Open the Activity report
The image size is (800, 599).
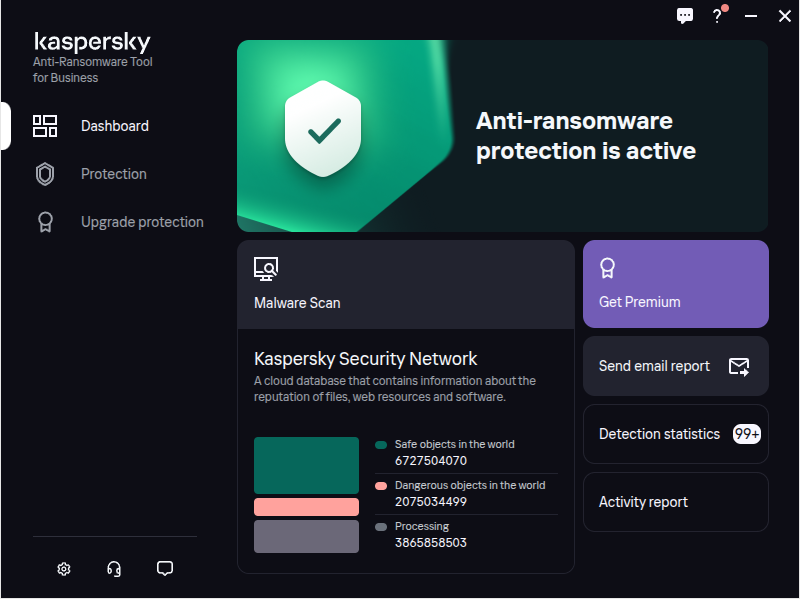[676, 502]
